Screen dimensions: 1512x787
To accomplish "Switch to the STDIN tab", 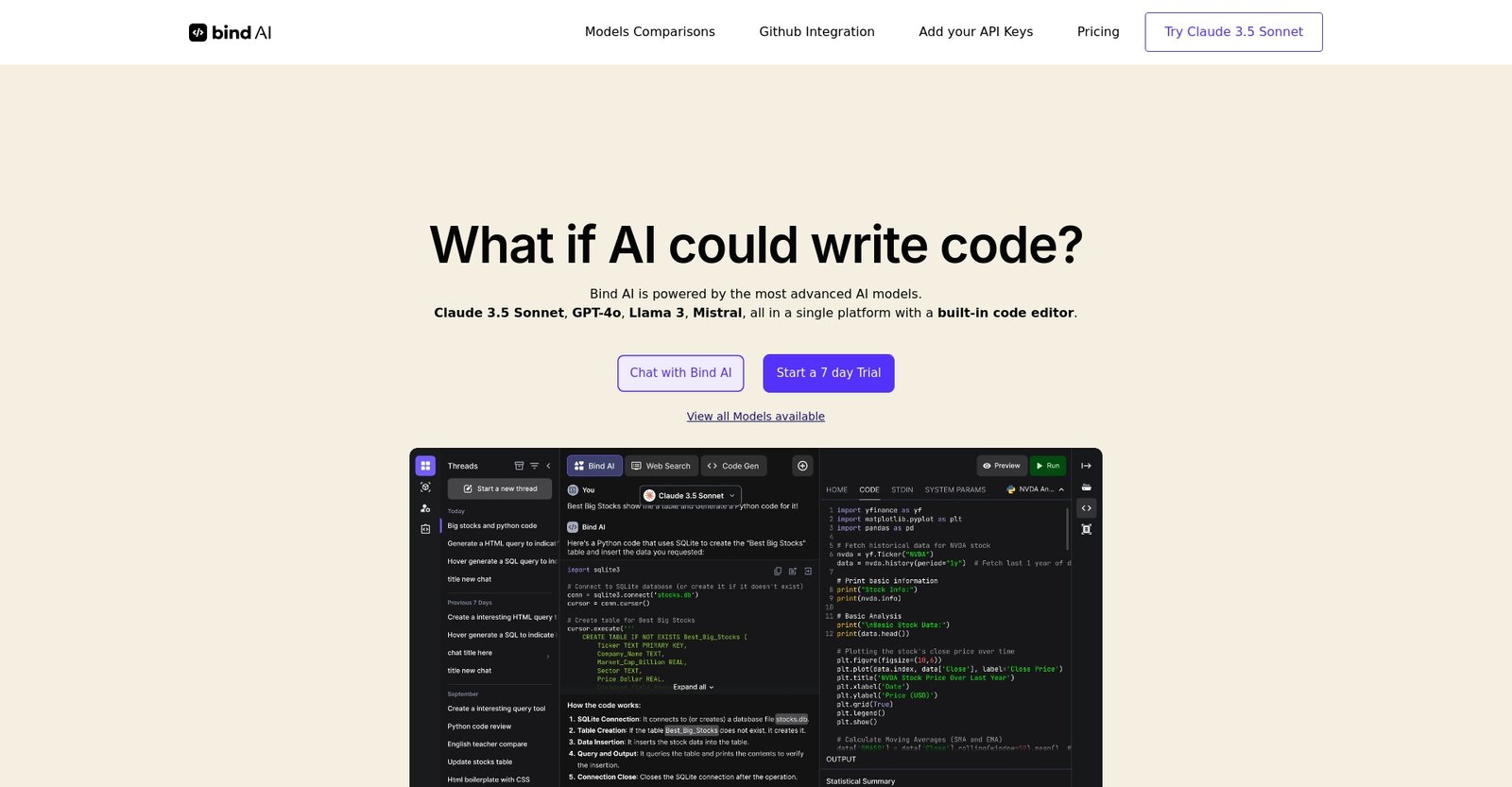I will (x=902, y=490).
